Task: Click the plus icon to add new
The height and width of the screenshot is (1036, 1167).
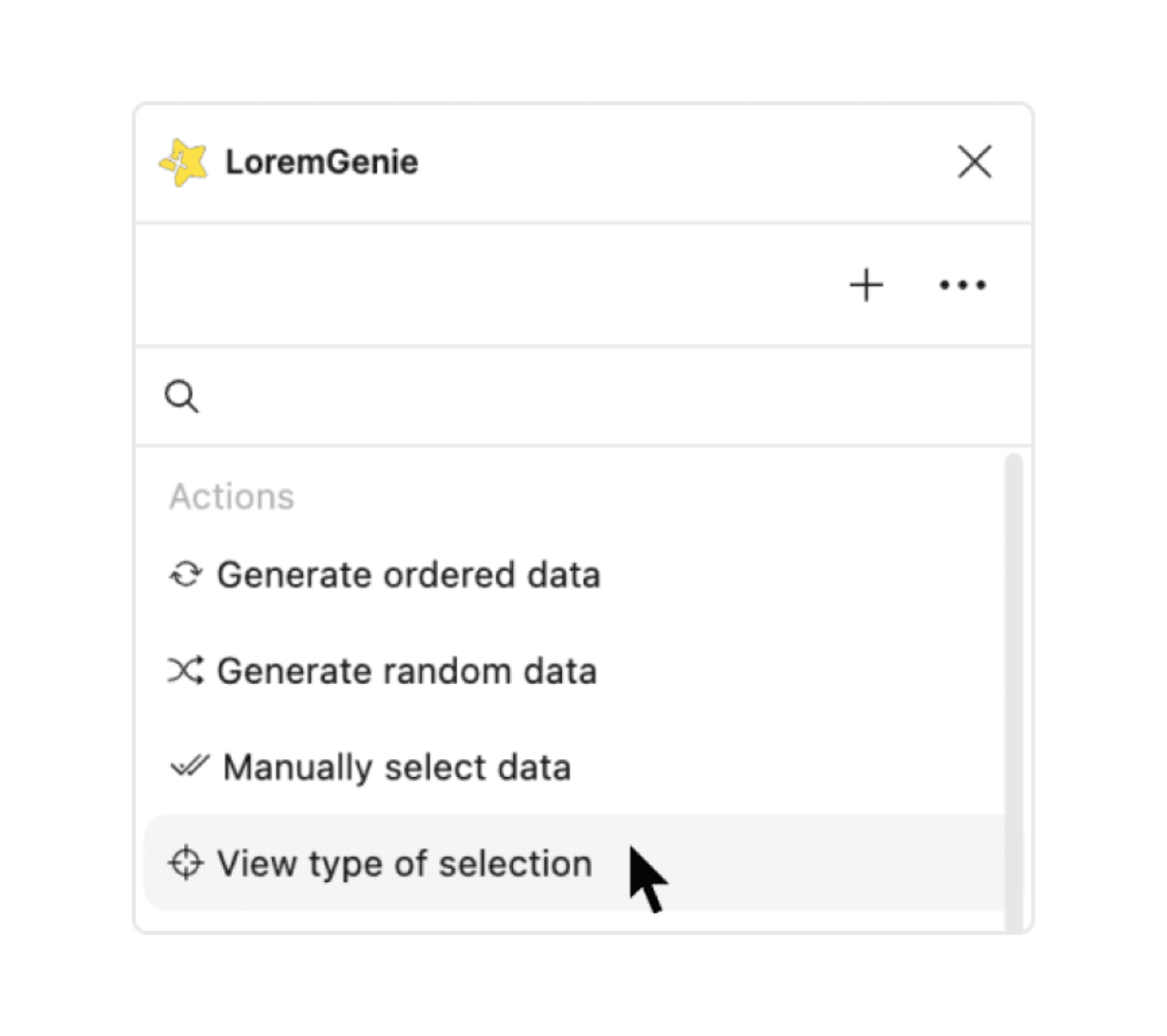Action: coord(866,285)
